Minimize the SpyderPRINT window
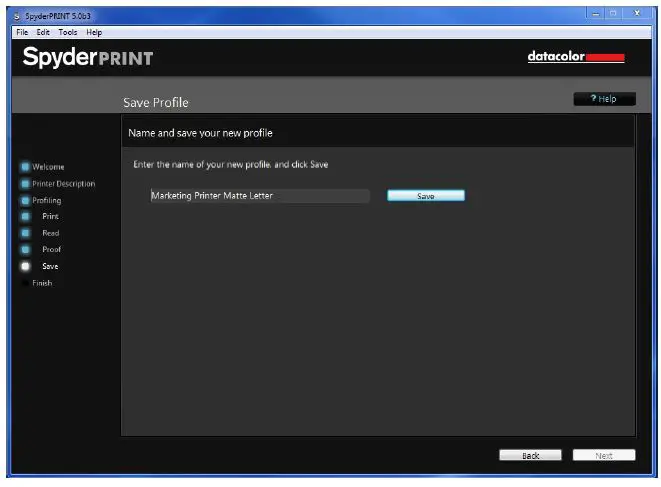Image resolution: width=661 pixels, height=487 pixels. pyautogui.click(x=595, y=13)
